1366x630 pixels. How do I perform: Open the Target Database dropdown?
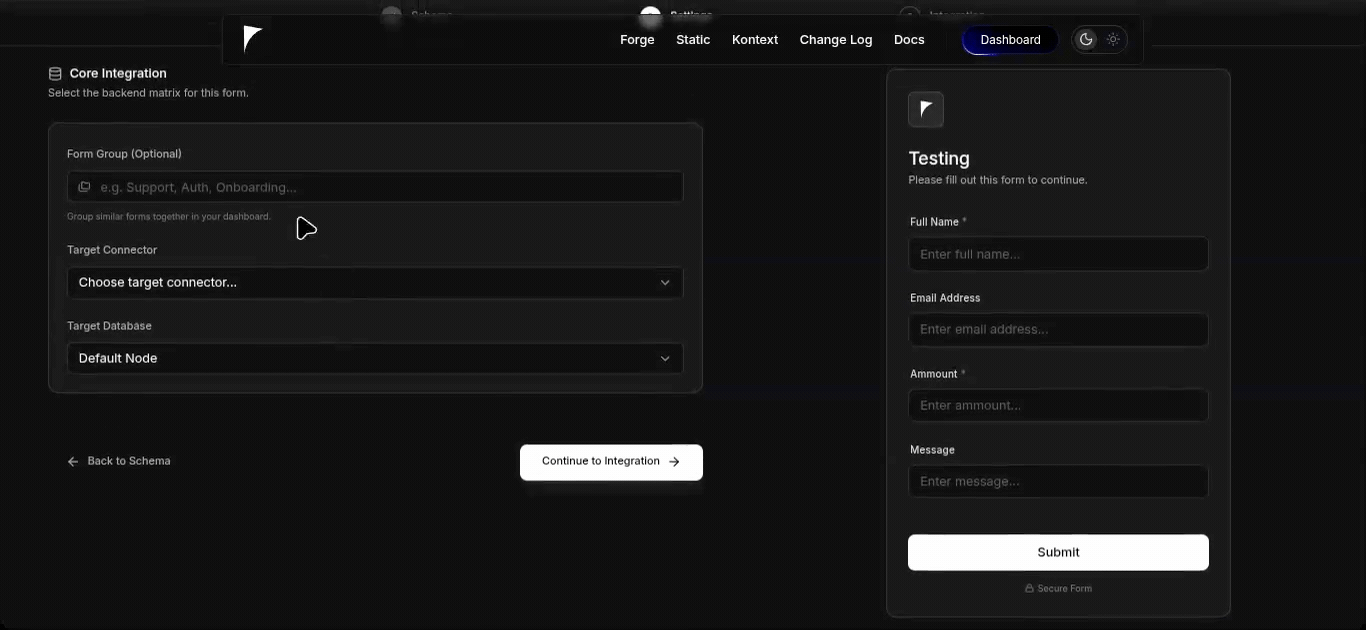coord(375,358)
